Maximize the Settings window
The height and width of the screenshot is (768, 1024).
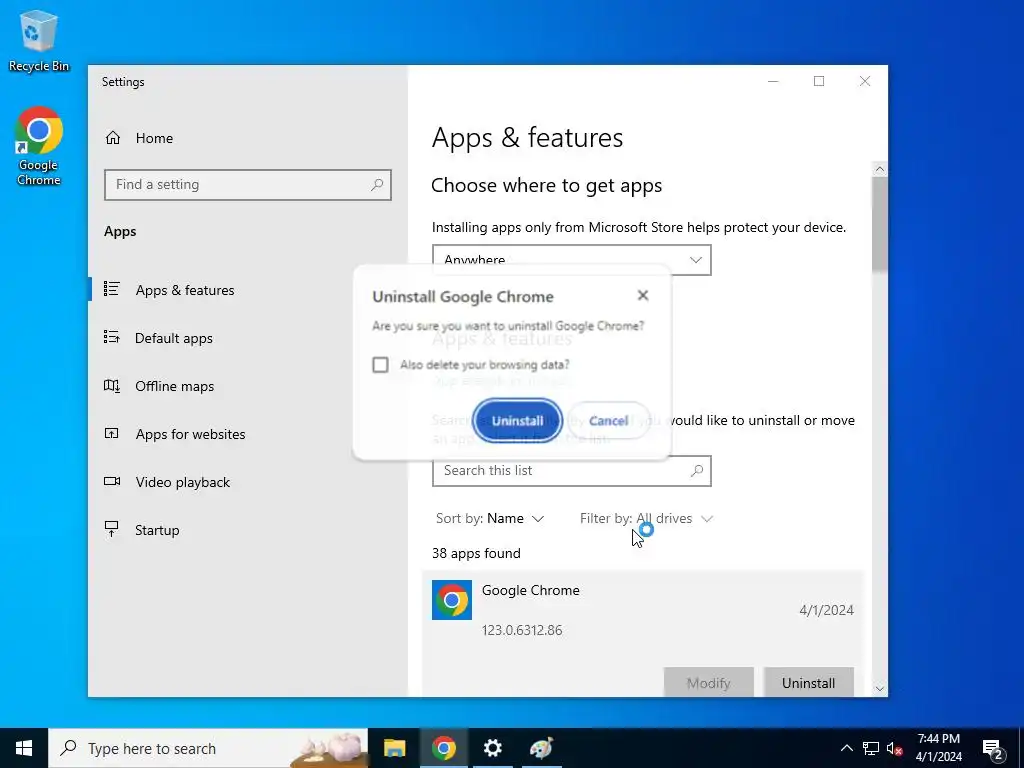(x=819, y=81)
